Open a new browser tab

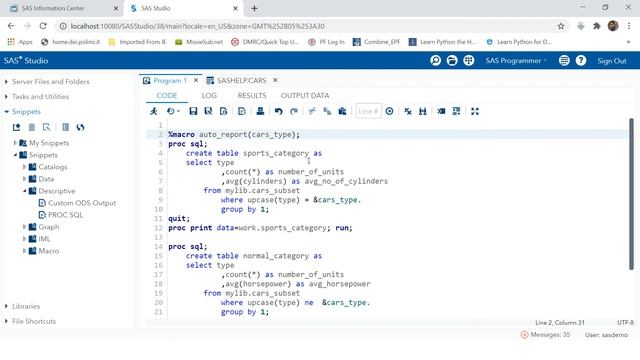coord(254,8)
